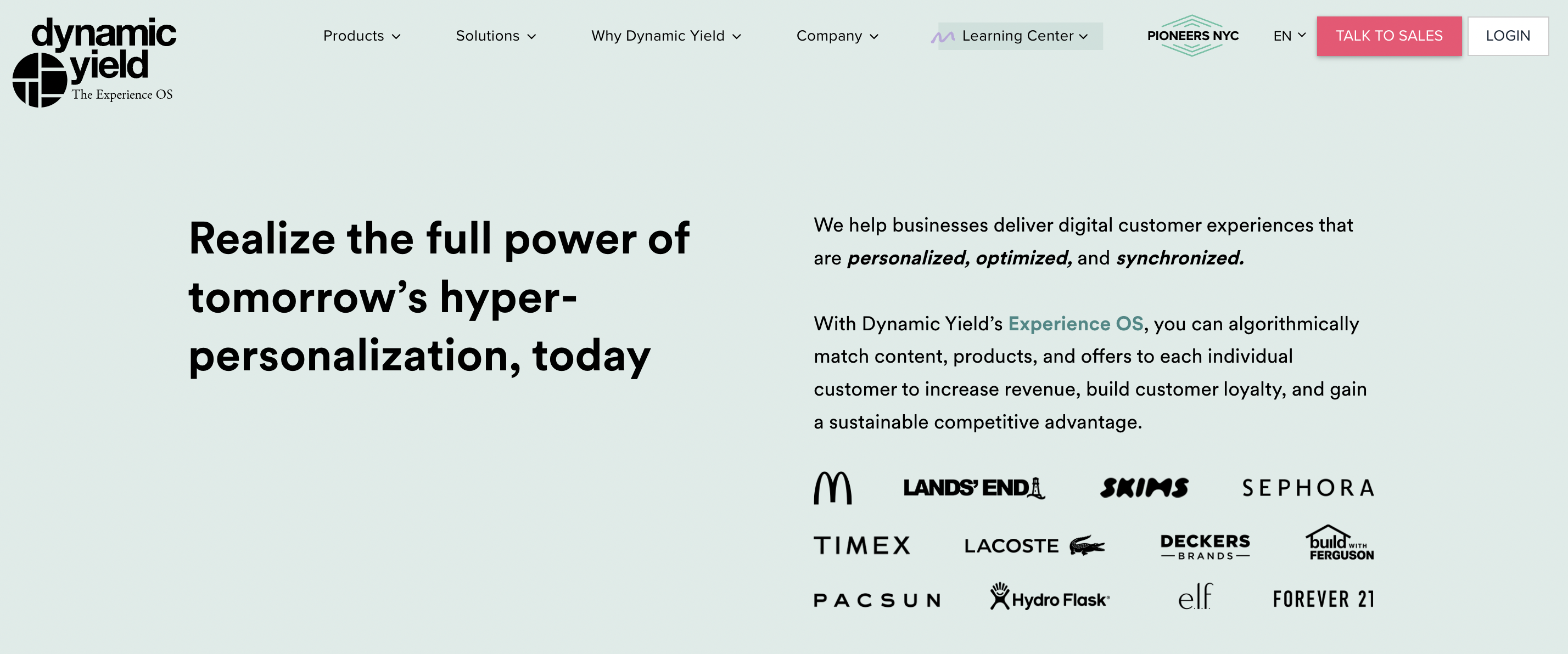Screen dimensions: 1568x654
Task: Navigate to Pioneers NYC page
Action: point(1193,35)
